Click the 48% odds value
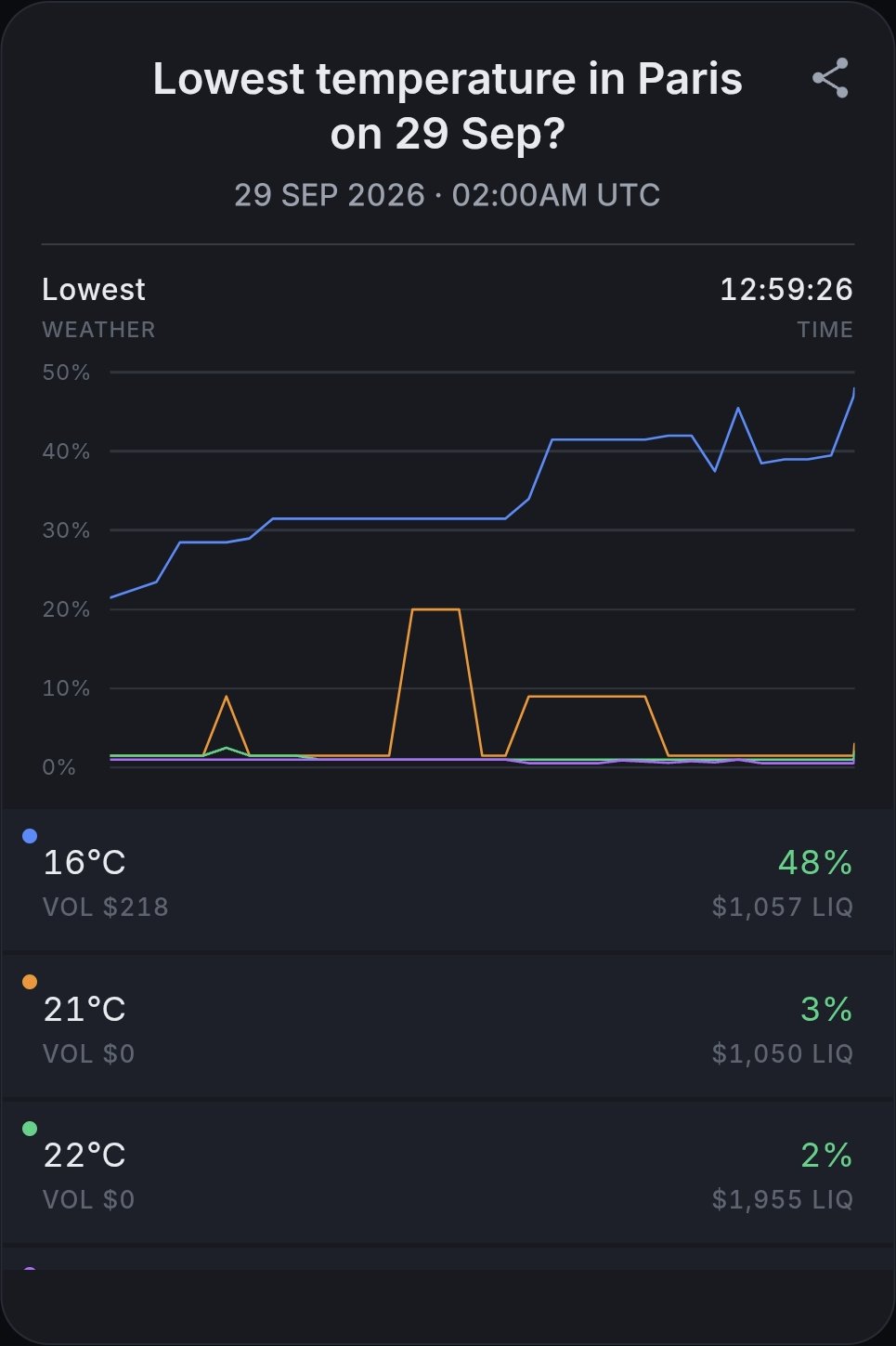This screenshot has width=896, height=1346. click(815, 863)
